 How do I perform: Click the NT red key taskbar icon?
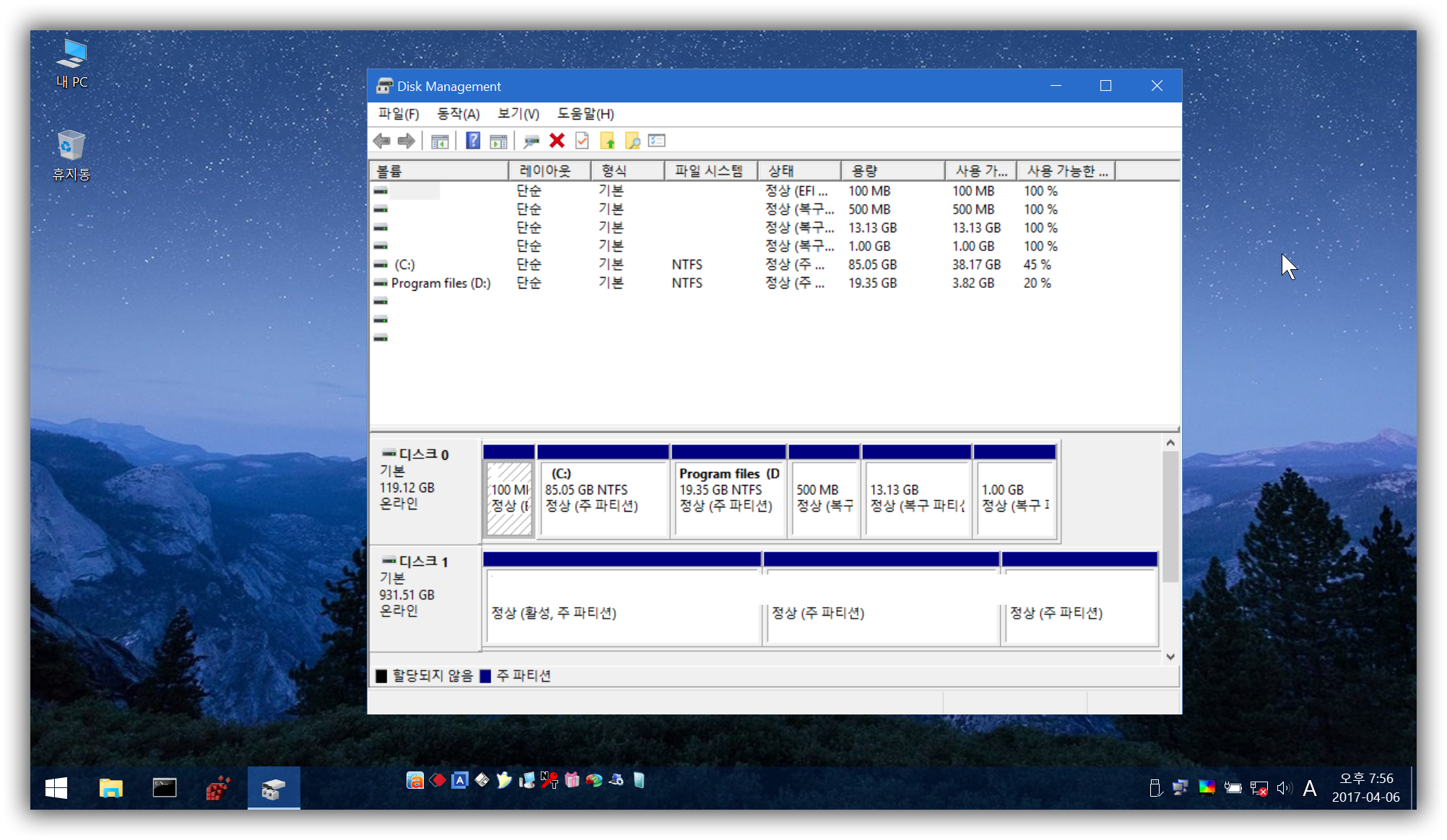(x=549, y=780)
